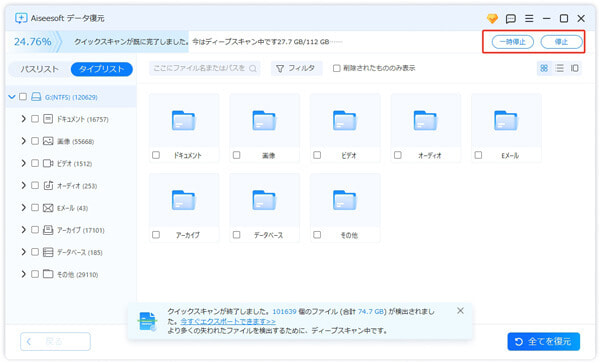Tick checkbox under その他 folder tile
This screenshot has height=363, width=600.
[x=317, y=234]
